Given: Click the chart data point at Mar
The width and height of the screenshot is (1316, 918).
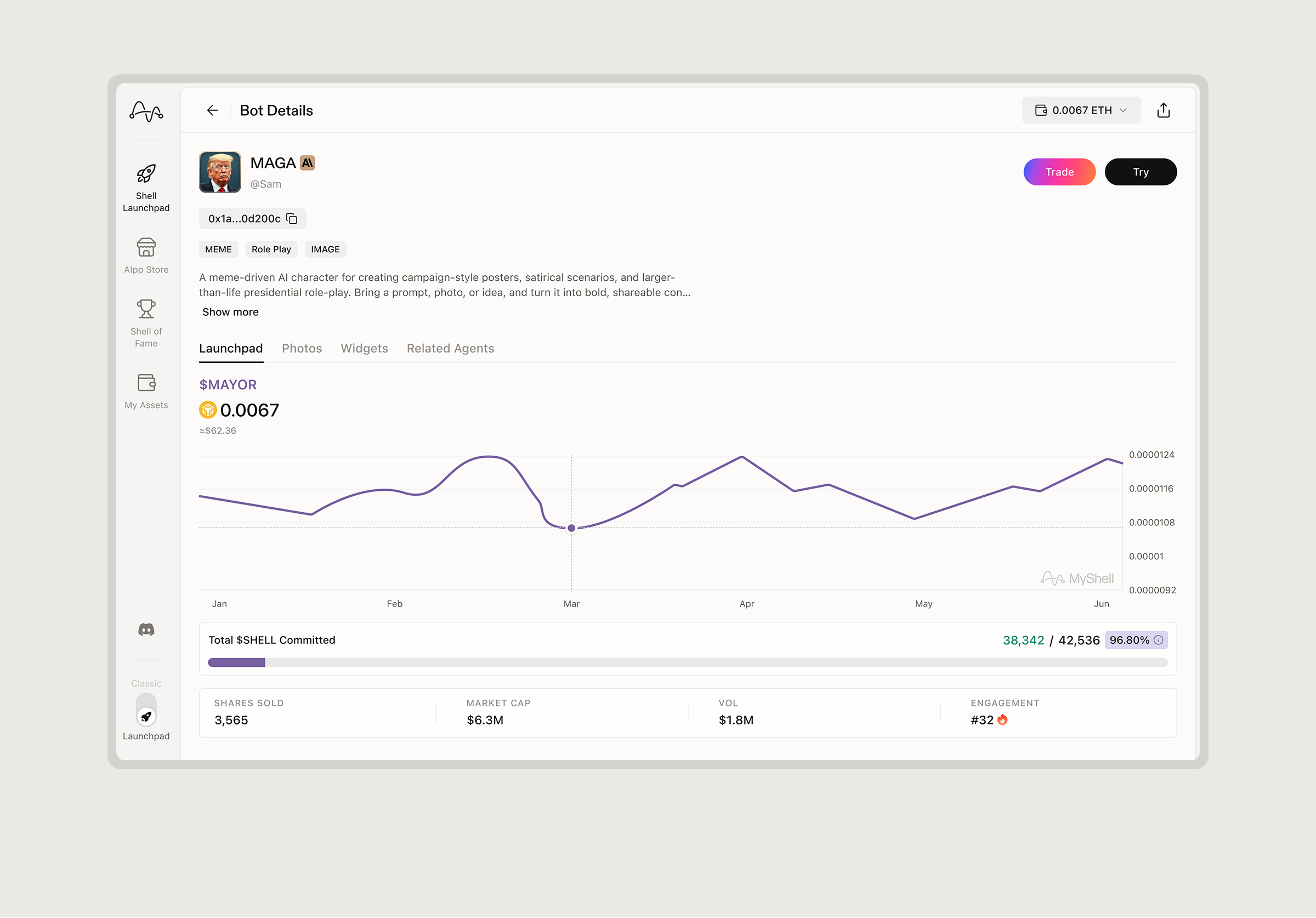Looking at the screenshot, I should click(x=571, y=528).
